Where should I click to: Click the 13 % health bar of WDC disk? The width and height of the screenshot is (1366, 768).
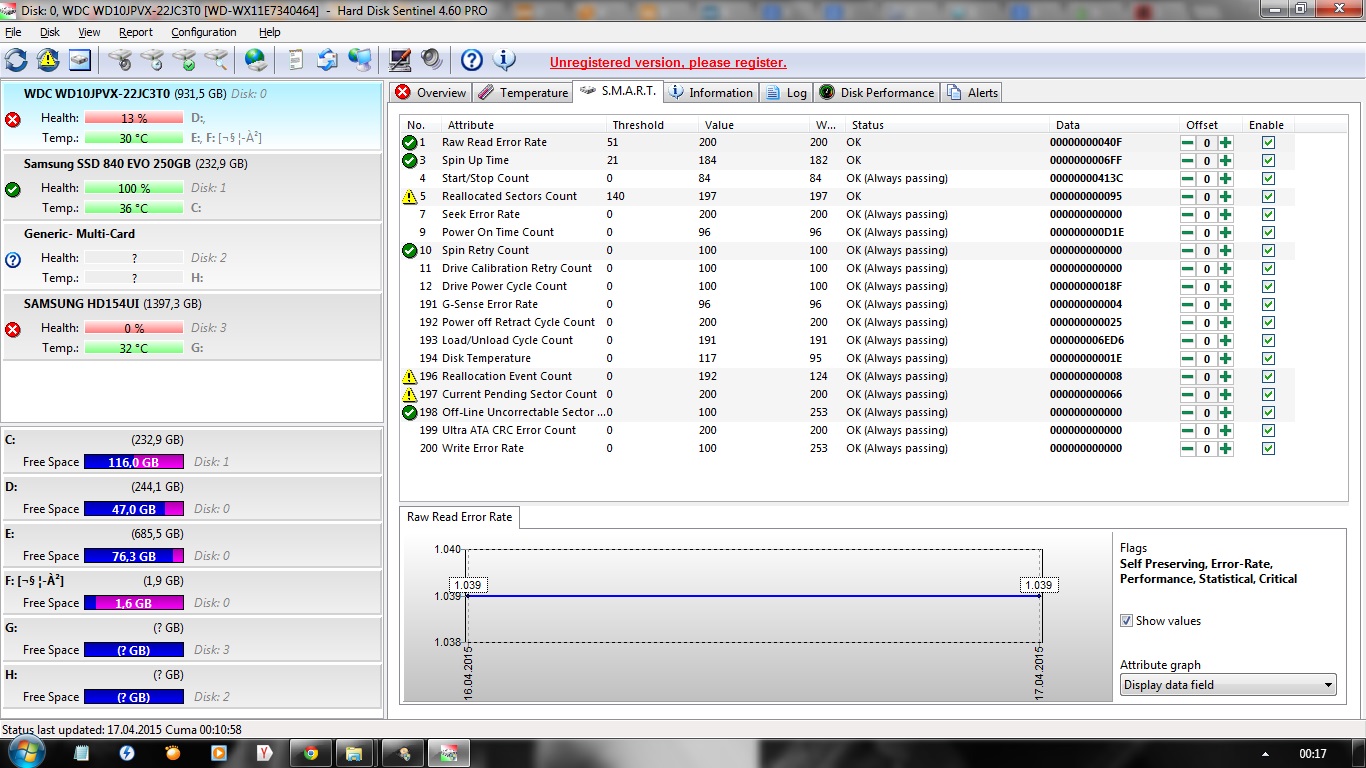pyautogui.click(x=134, y=118)
